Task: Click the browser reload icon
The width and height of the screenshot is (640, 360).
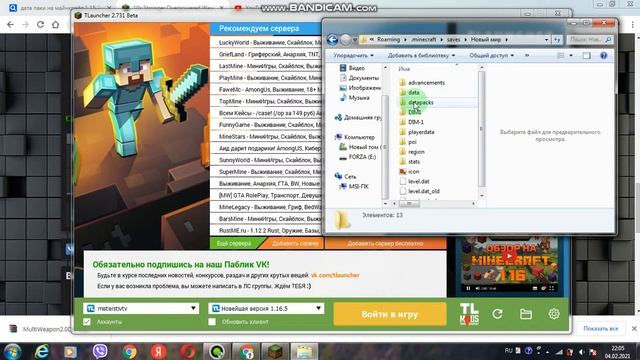Action: pyautogui.click(x=40, y=24)
